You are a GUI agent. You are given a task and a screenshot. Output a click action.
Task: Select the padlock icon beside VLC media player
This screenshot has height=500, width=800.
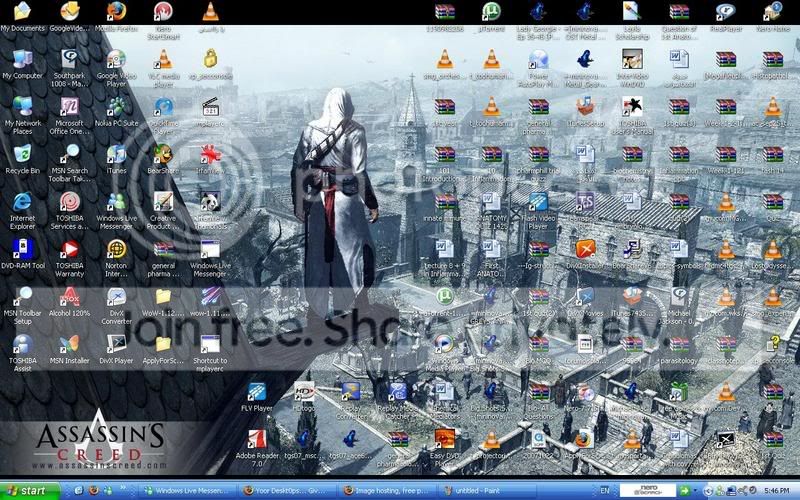point(210,59)
